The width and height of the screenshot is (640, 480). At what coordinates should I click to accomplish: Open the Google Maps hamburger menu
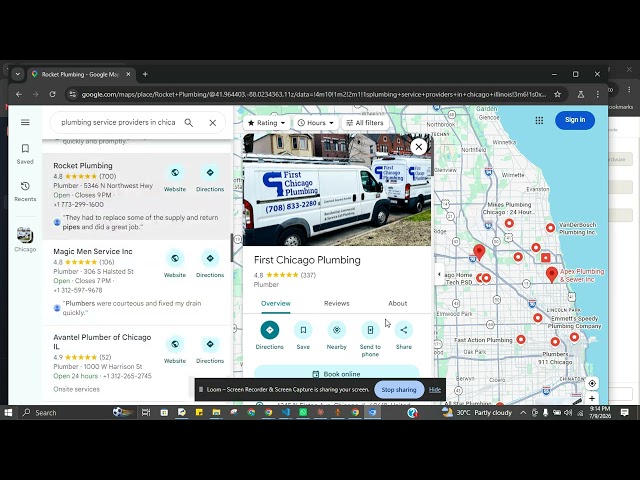[x=25, y=122]
